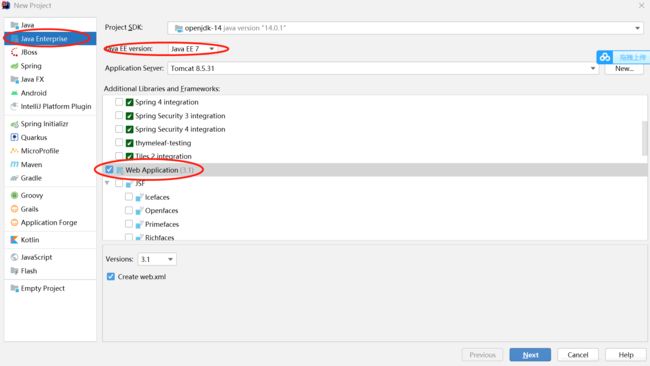Select Kotlin project category

click(50, 240)
